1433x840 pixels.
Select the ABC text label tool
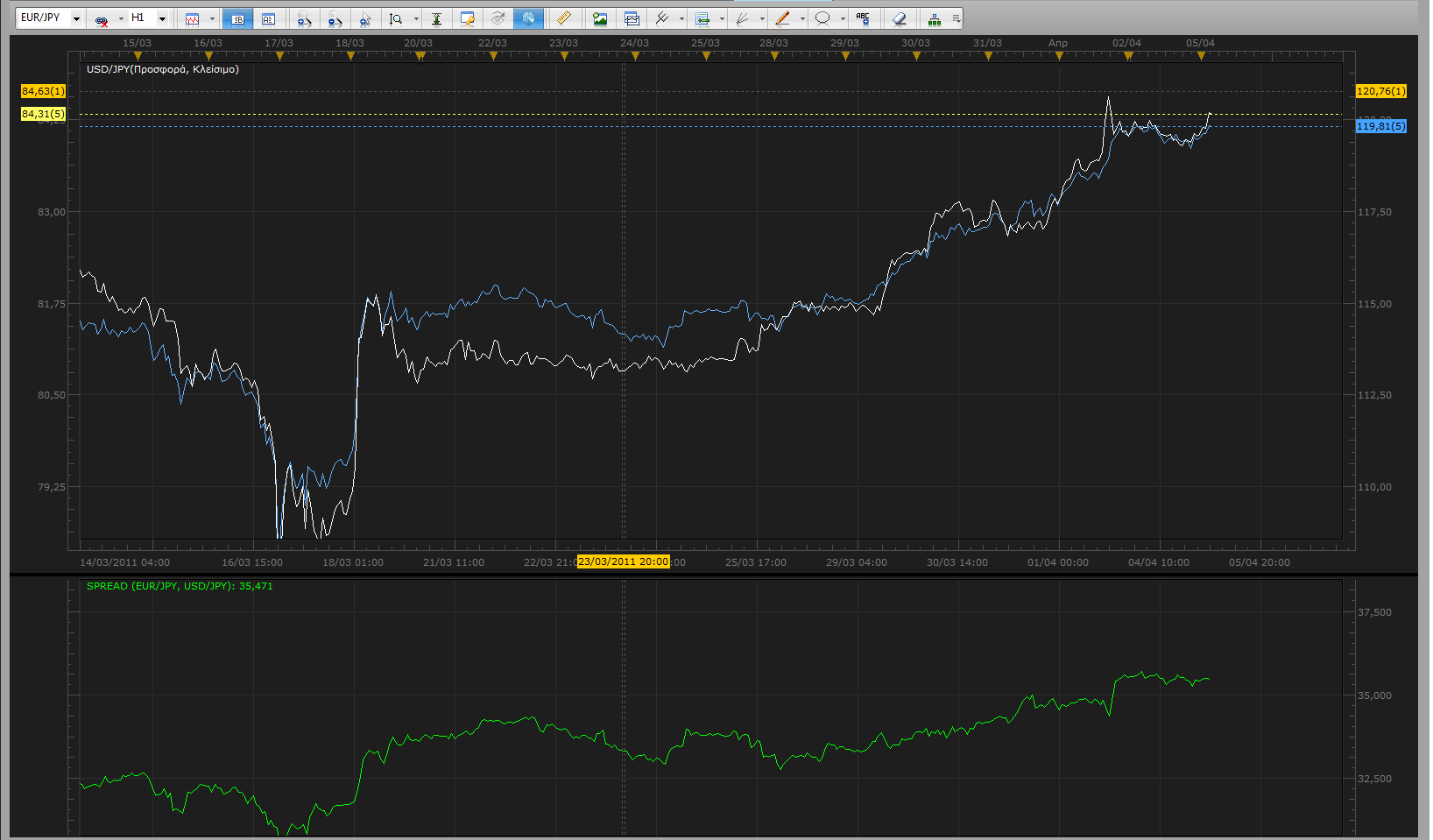pos(864,18)
